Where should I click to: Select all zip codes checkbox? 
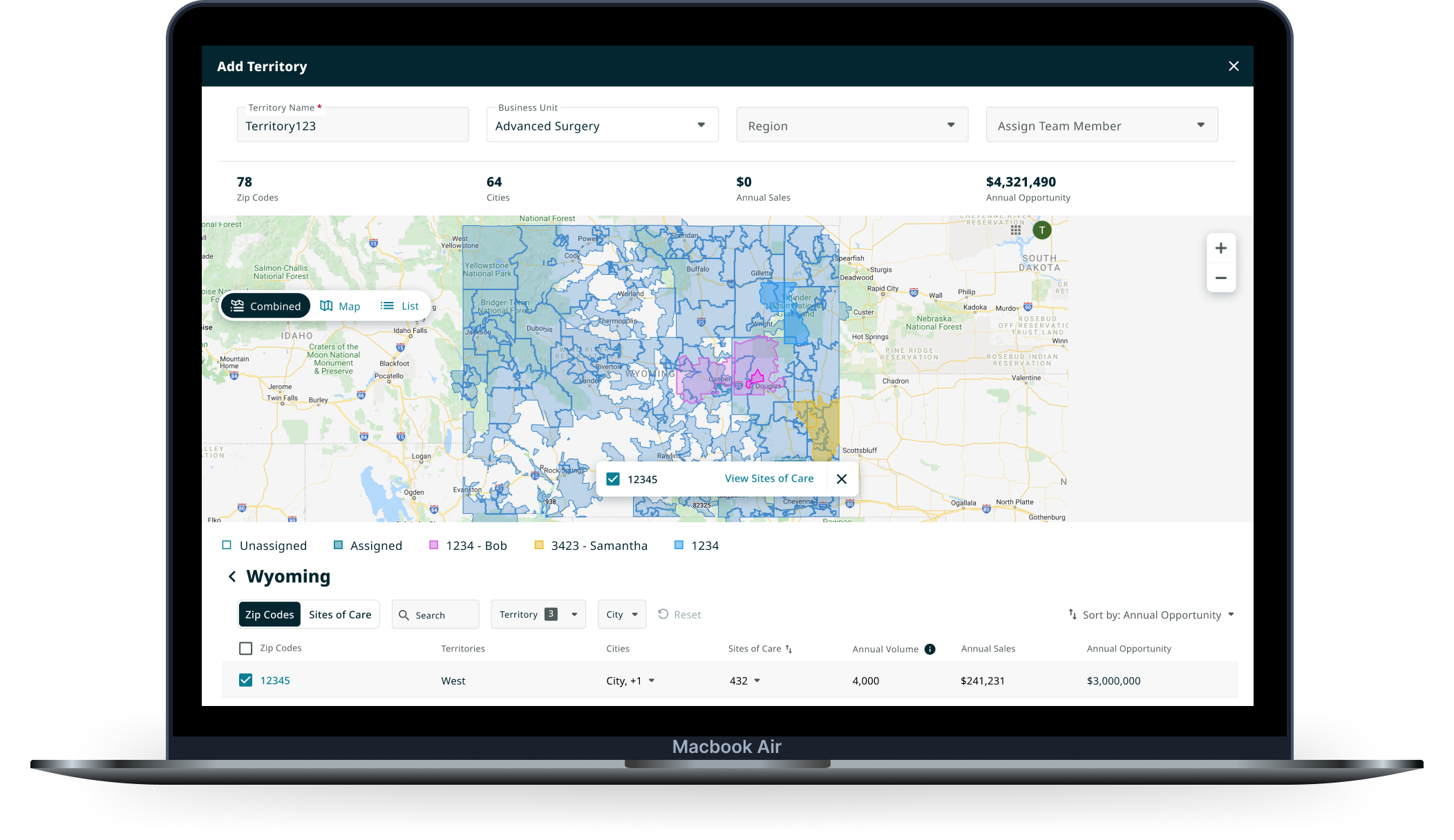(x=245, y=648)
